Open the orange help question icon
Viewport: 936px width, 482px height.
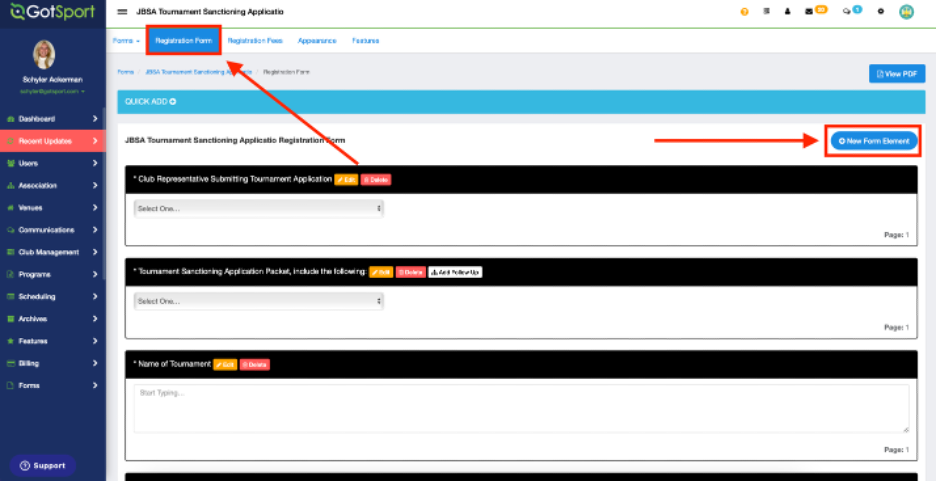[x=744, y=12]
